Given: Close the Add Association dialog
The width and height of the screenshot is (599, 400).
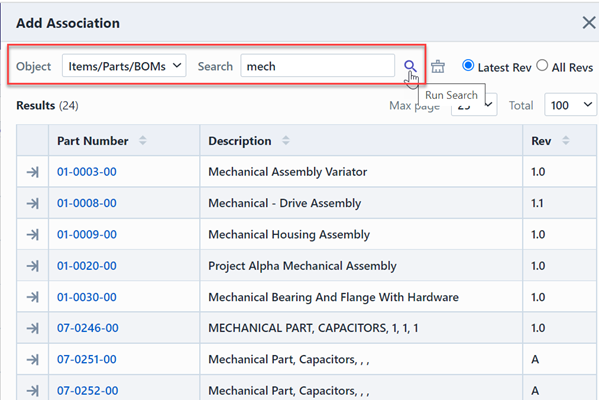Looking at the screenshot, I should (x=589, y=23).
